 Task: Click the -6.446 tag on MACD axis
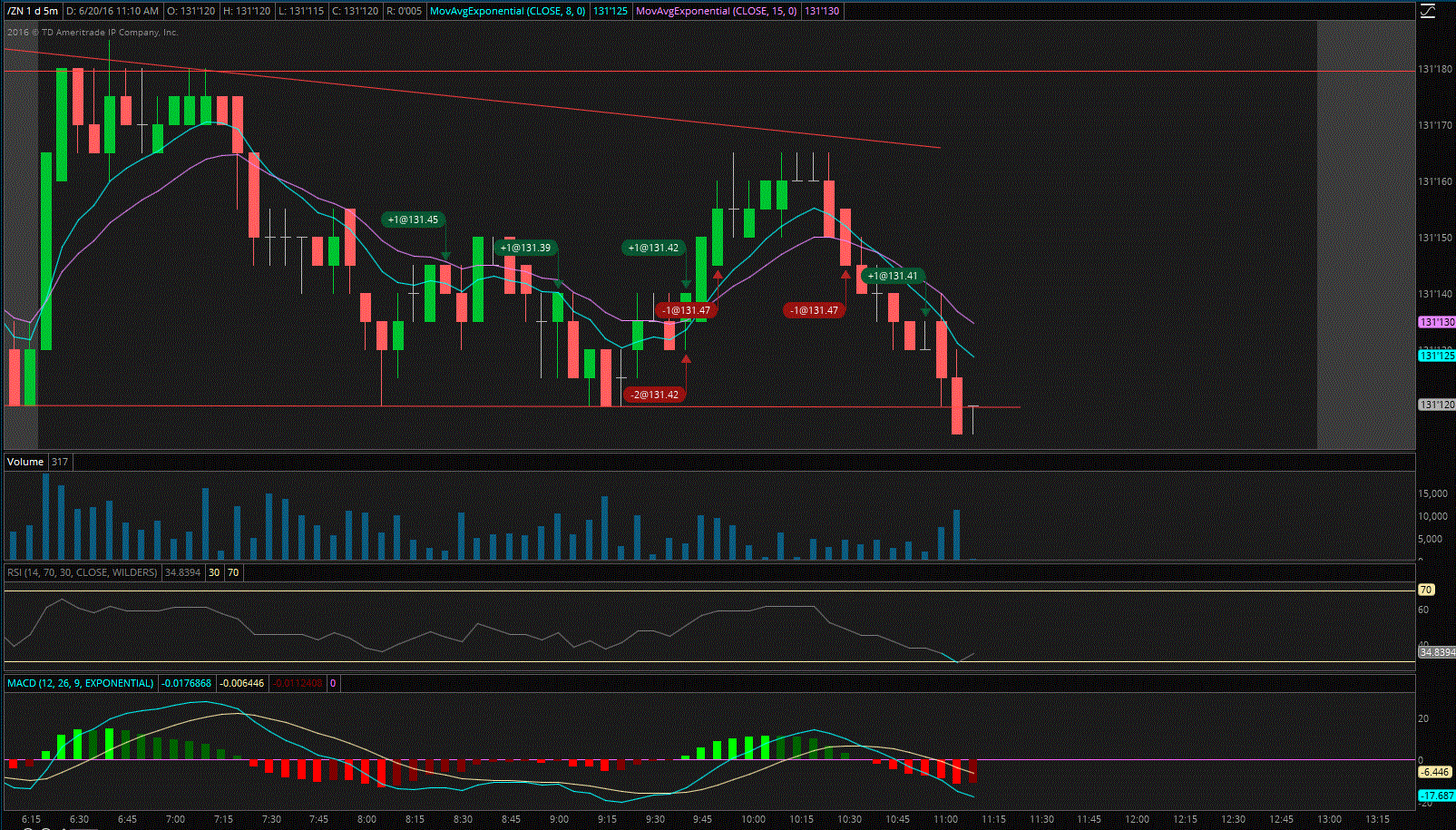(1436, 772)
